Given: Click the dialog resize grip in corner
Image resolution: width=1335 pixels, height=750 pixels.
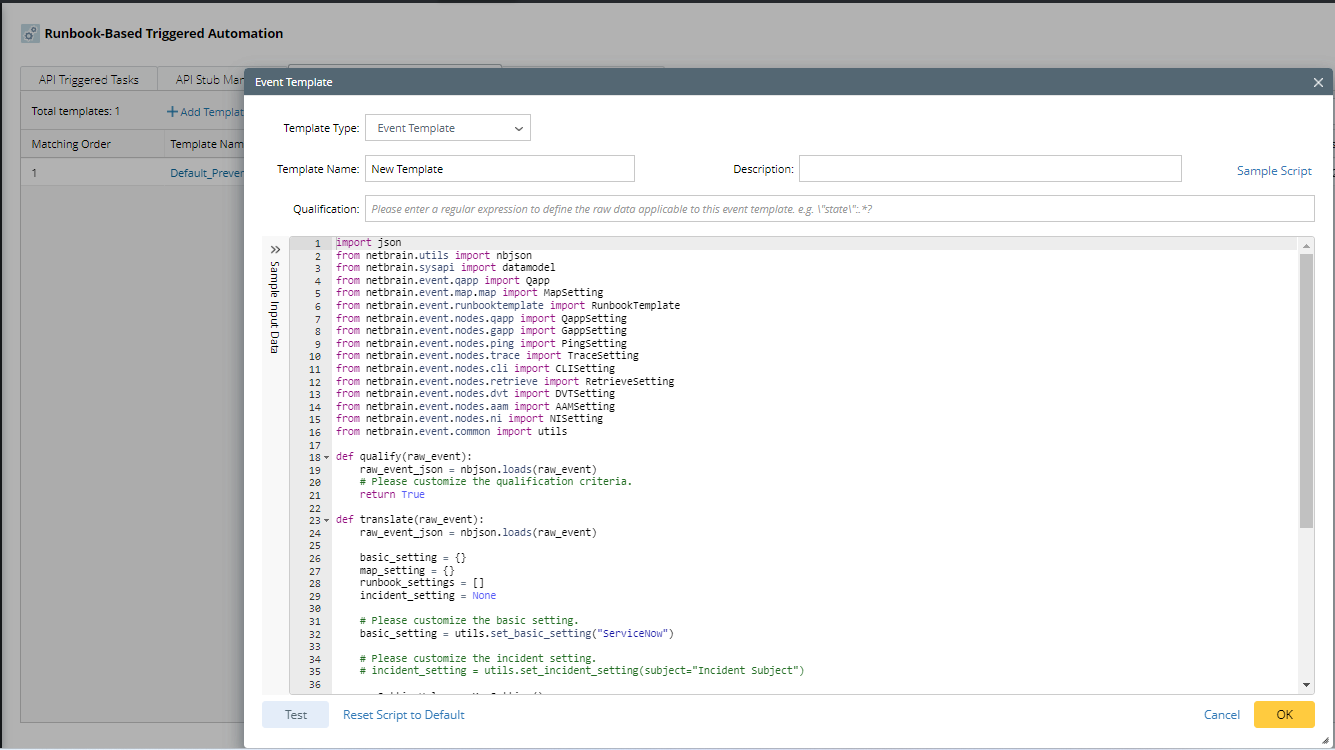Looking at the screenshot, I should tap(1326, 741).
